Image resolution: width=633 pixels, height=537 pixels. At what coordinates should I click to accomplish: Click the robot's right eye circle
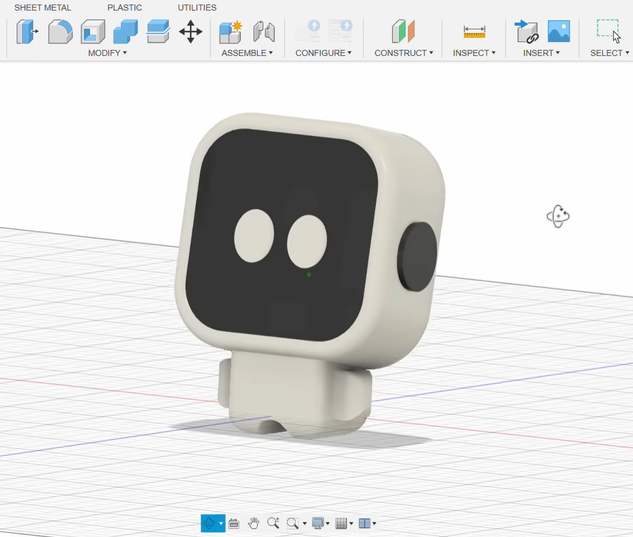307,241
